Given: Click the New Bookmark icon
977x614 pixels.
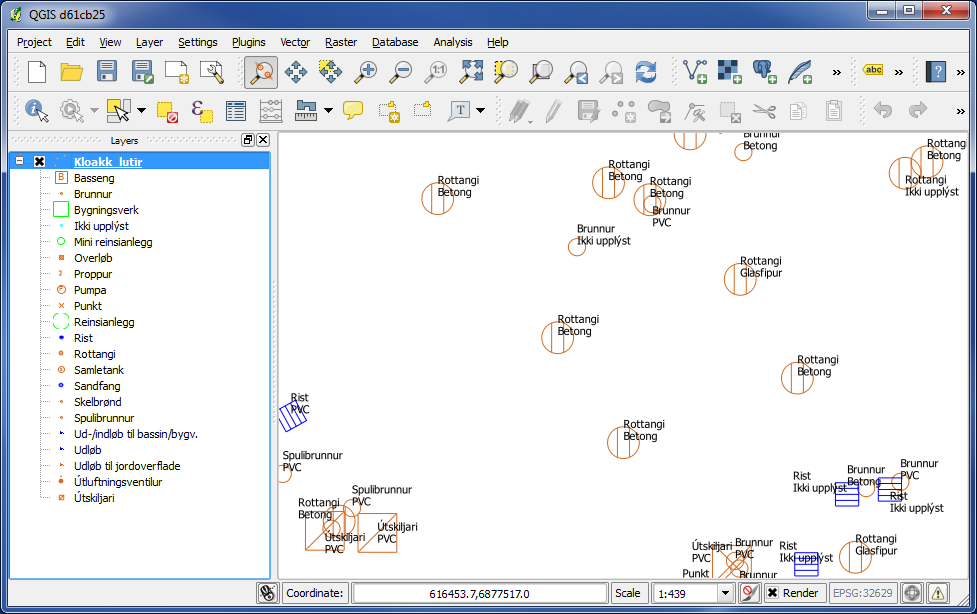Looking at the screenshot, I should pos(389,111).
